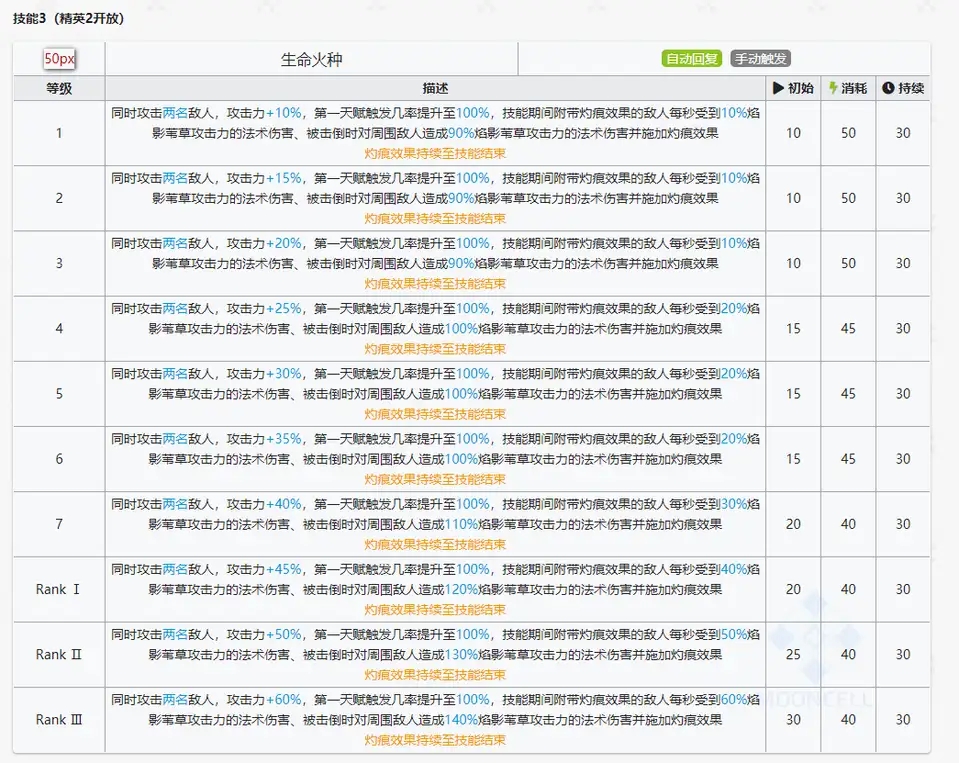Click orange note 灼痕效果持续至技能结束 in level 7

435,545
